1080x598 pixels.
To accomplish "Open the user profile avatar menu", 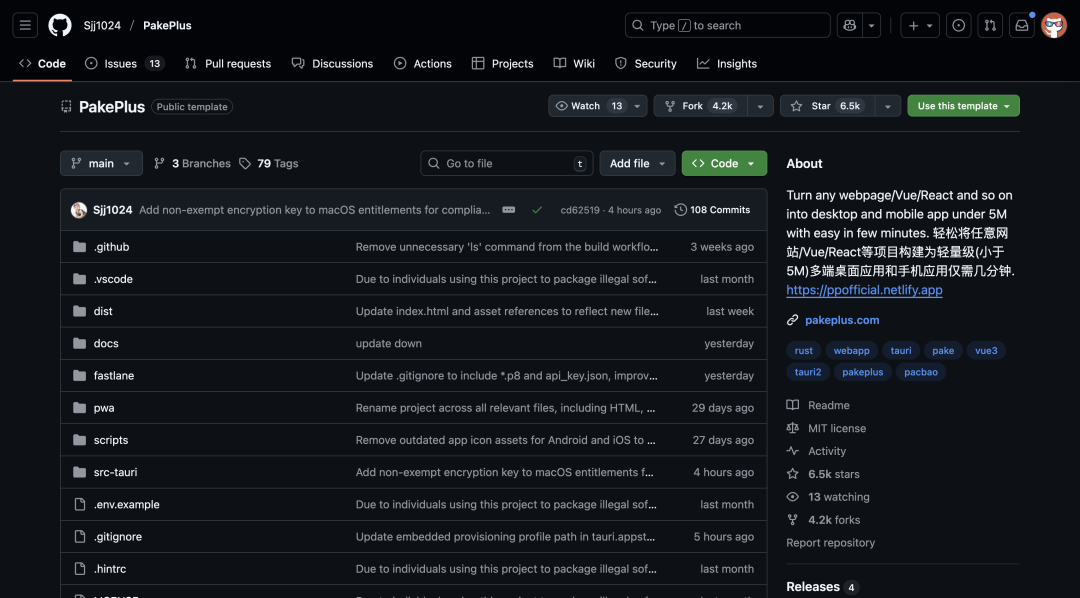I will [x=1054, y=25].
